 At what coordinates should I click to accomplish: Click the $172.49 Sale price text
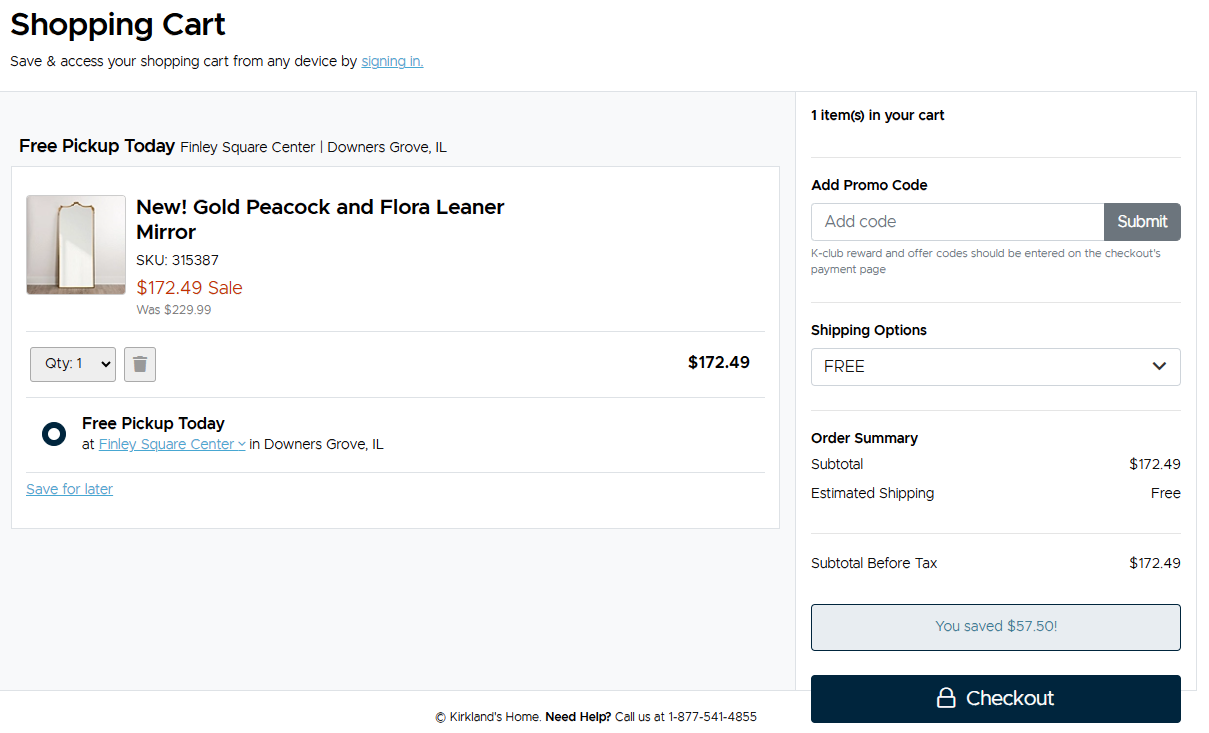[x=189, y=288]
